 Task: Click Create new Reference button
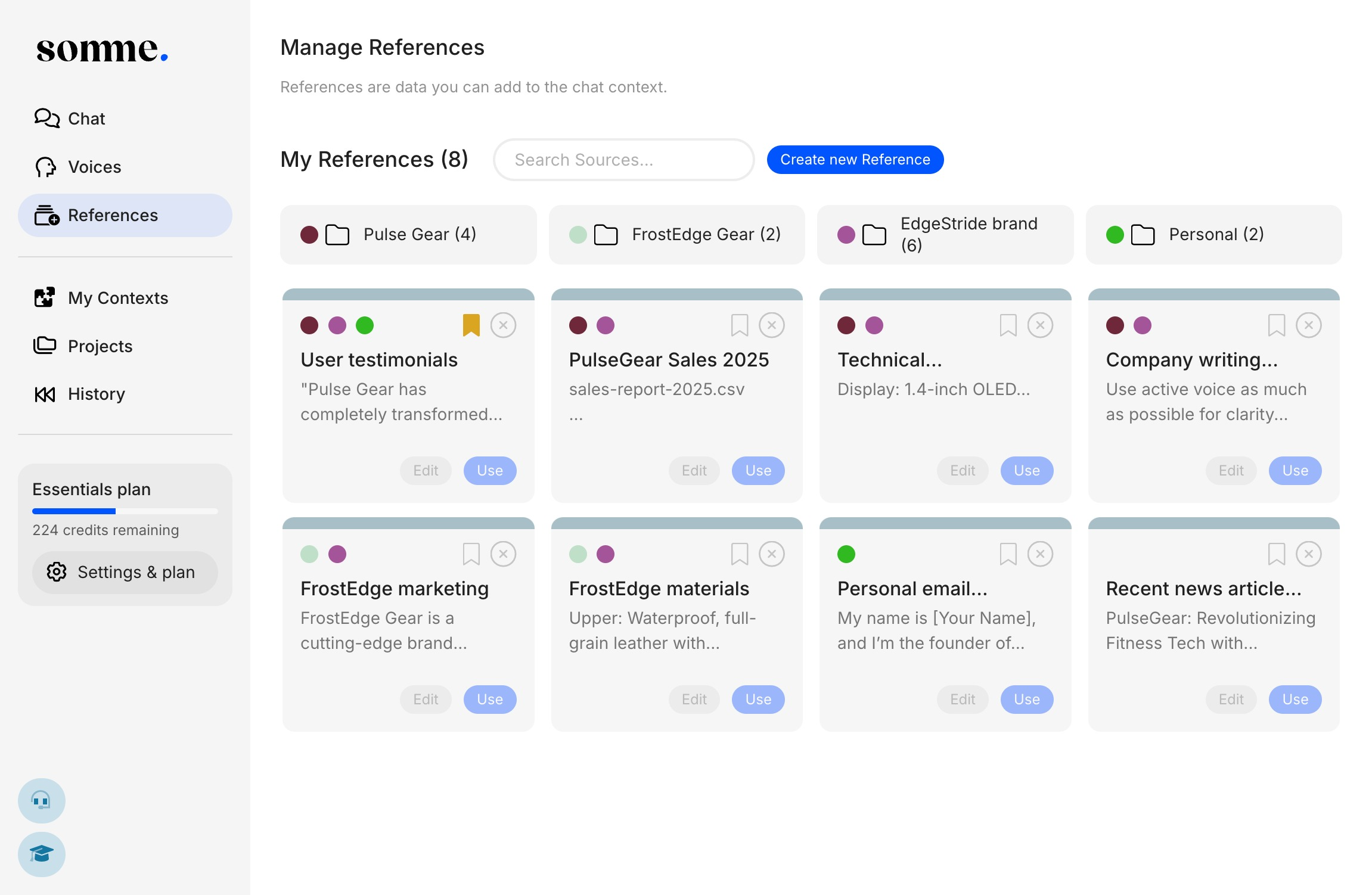tap(855, 160)
